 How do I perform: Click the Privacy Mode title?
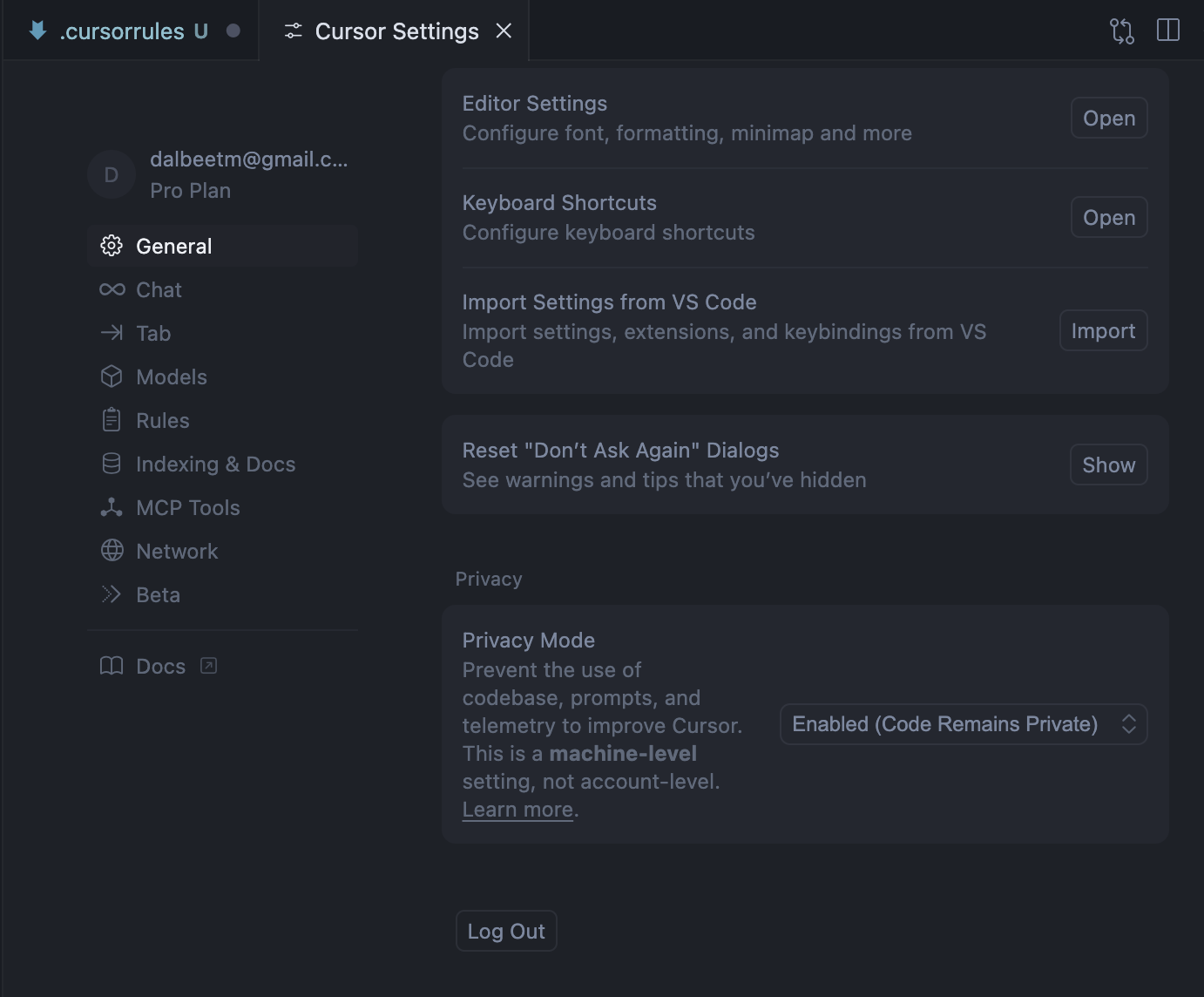coord(529,640)
